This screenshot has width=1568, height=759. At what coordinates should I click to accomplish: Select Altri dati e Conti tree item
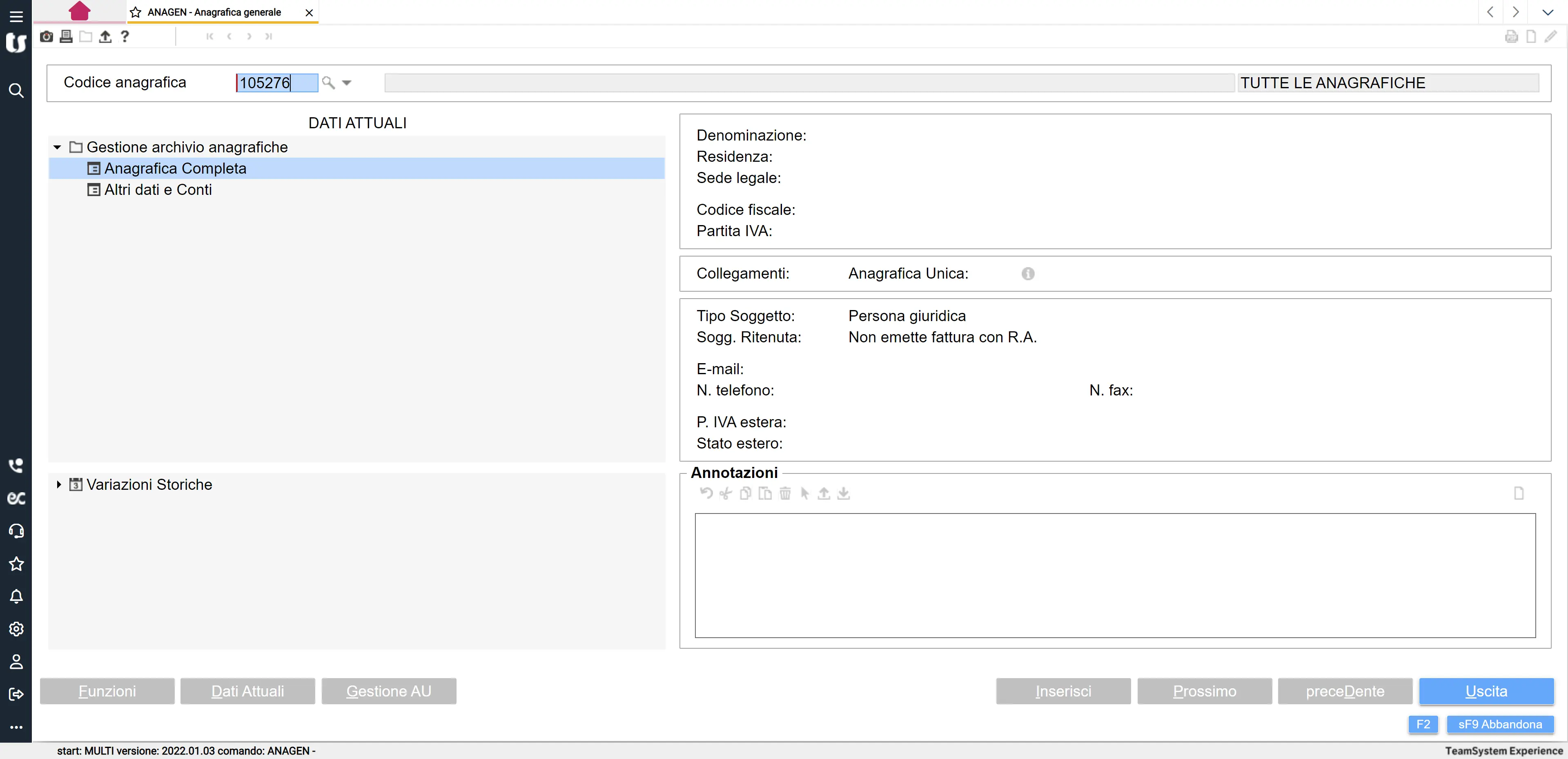pos(158,190)
